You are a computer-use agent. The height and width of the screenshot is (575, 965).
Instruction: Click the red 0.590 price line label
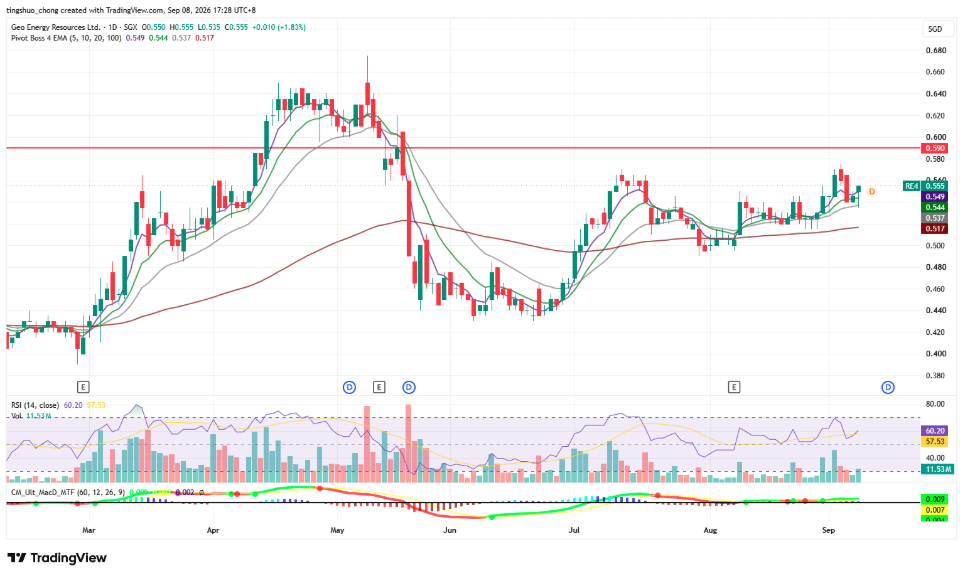(x=934, y=148)
